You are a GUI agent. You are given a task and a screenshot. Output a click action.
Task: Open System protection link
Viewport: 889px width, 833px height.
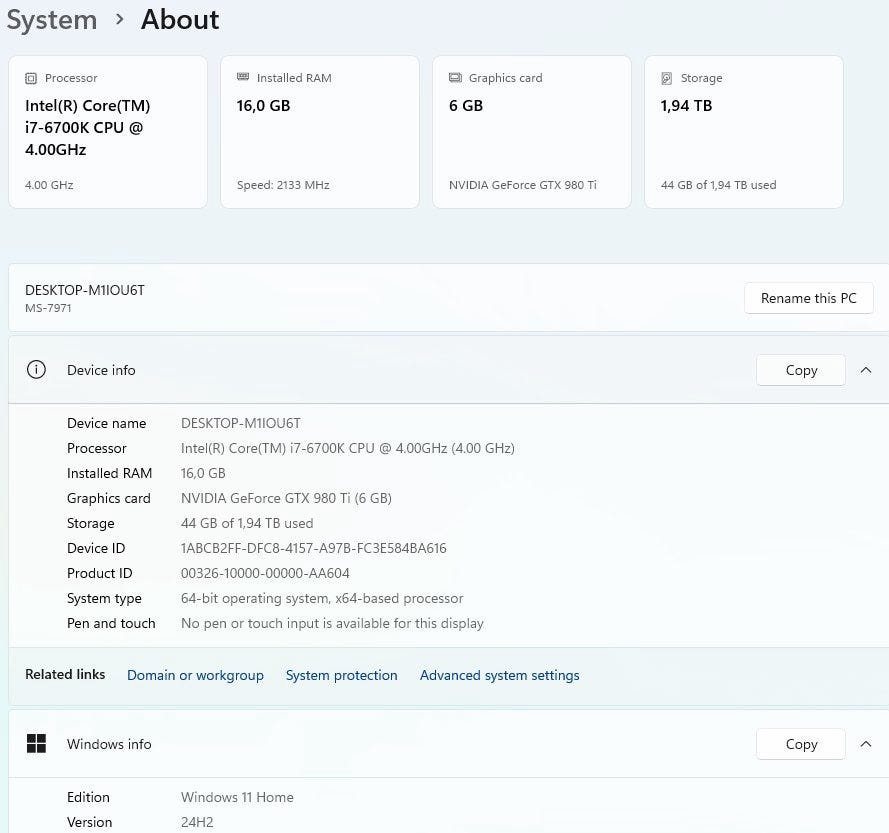coord(341,675)
